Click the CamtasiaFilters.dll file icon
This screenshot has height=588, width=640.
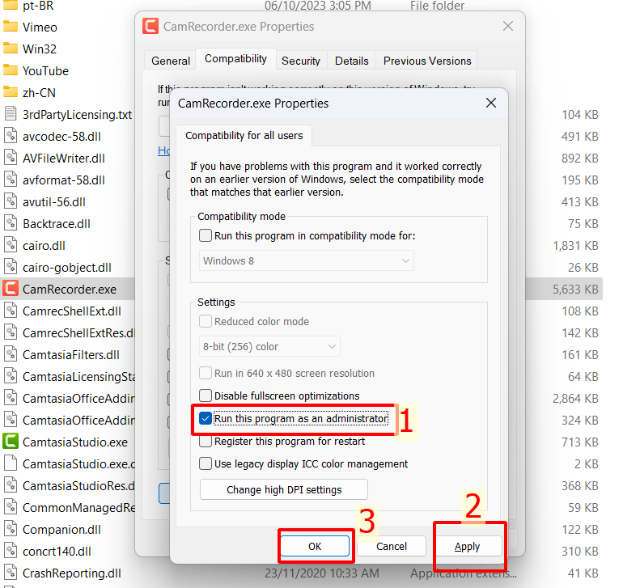(x=10, y=354)
